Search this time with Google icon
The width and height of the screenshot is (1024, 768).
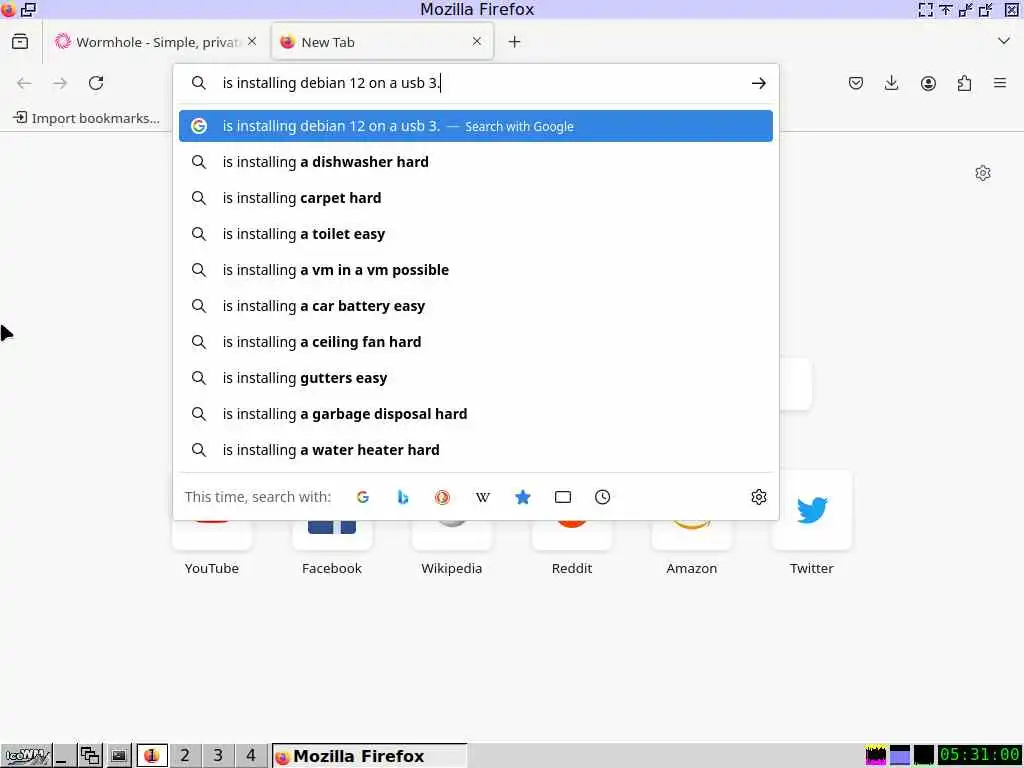click(x=363, y=497)
